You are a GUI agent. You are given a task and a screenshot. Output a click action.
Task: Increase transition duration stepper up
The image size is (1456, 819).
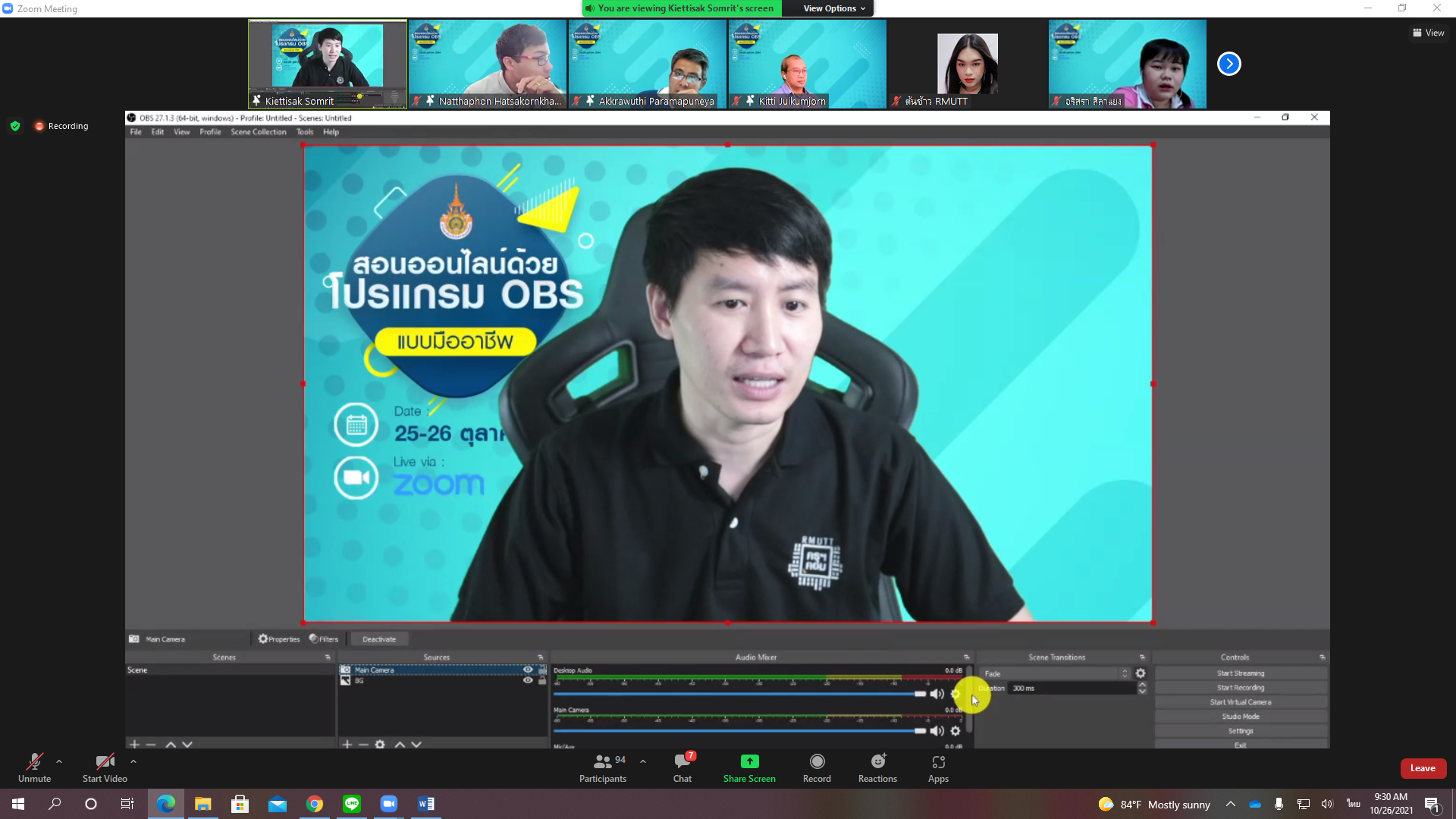click(x=1142, y=685)
